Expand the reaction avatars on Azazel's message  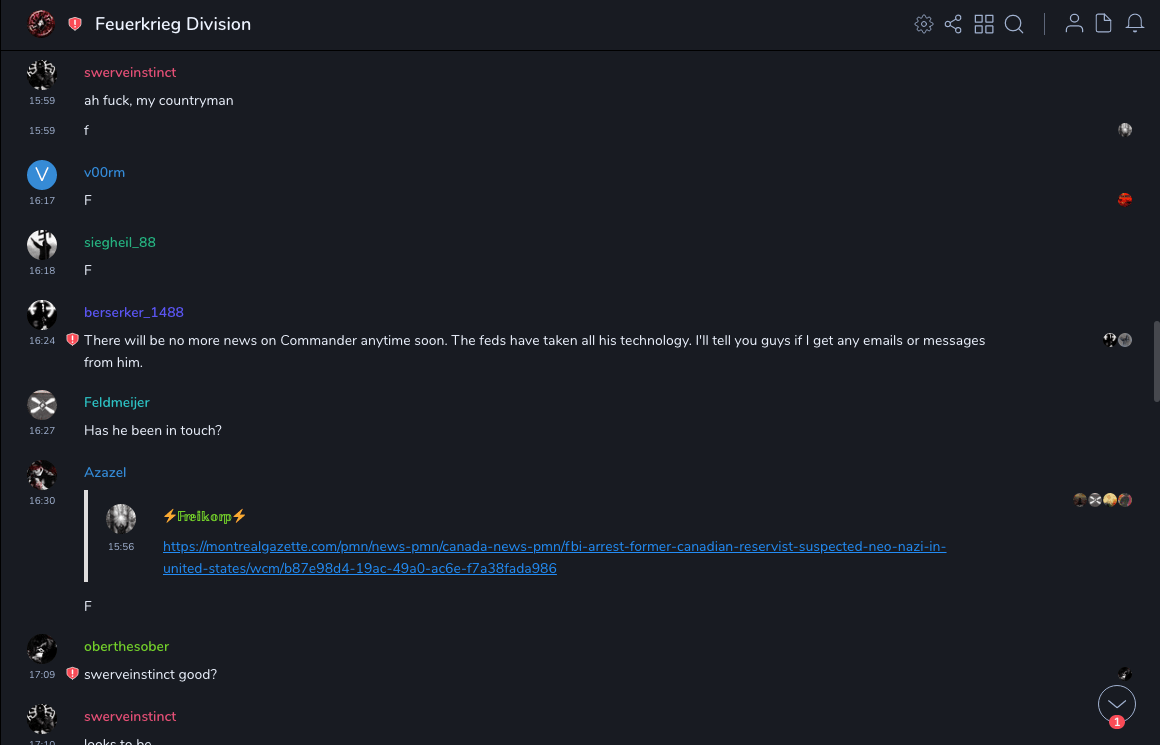[x=1102, y=500]
